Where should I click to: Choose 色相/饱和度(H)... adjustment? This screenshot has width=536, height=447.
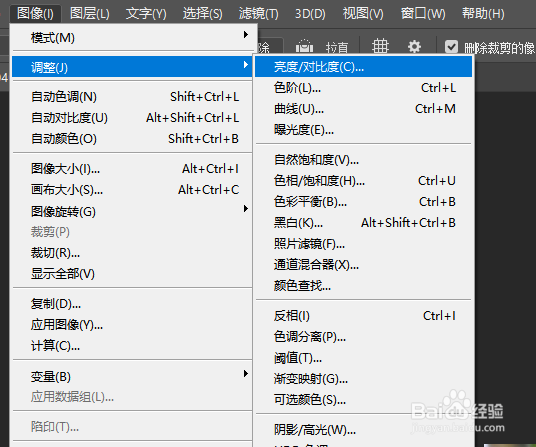coord(363,180)
